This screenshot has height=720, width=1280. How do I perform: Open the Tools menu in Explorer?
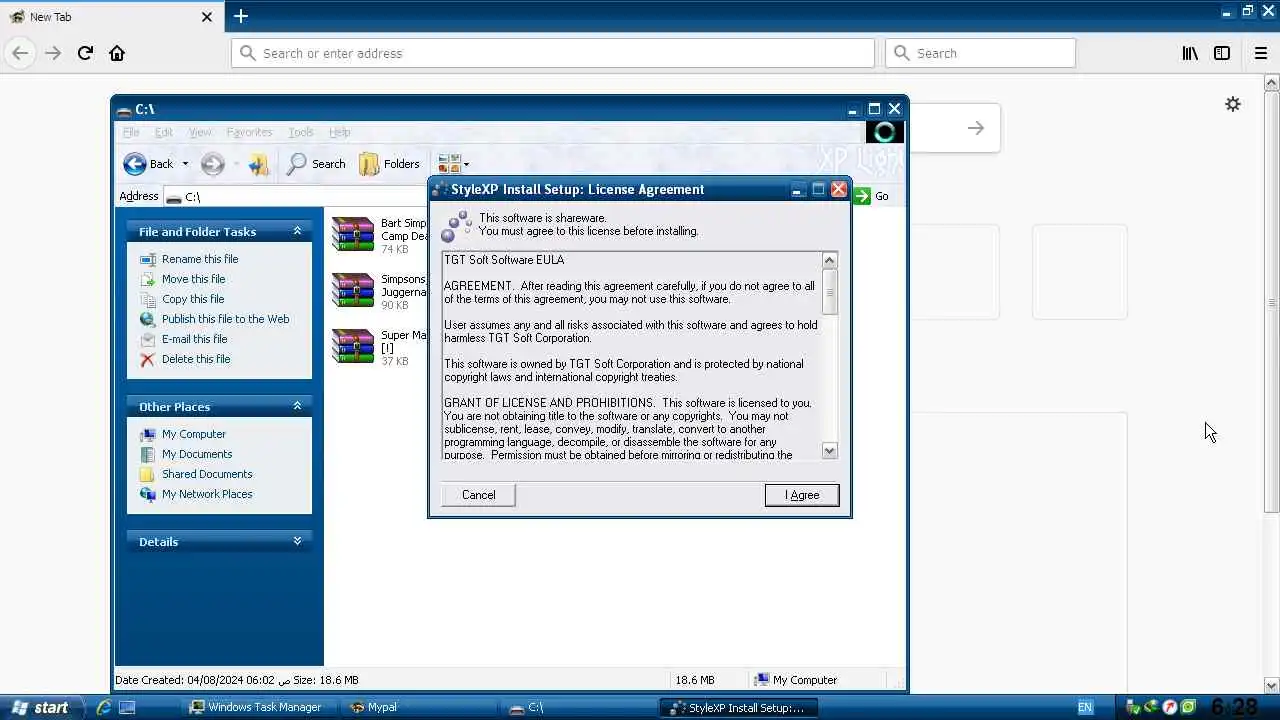301,132
